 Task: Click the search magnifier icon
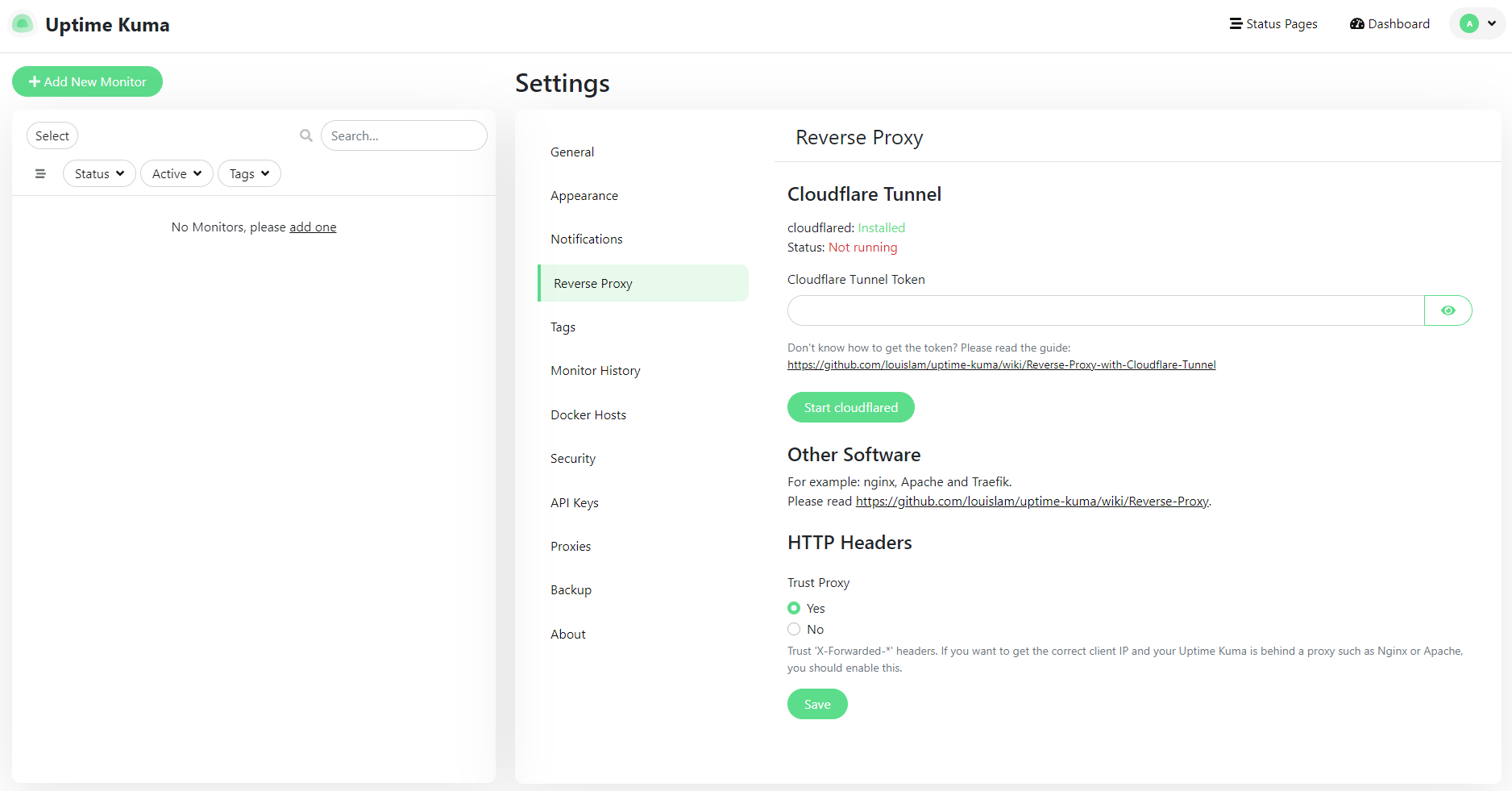pyautogui.click(x=306, y=135)
